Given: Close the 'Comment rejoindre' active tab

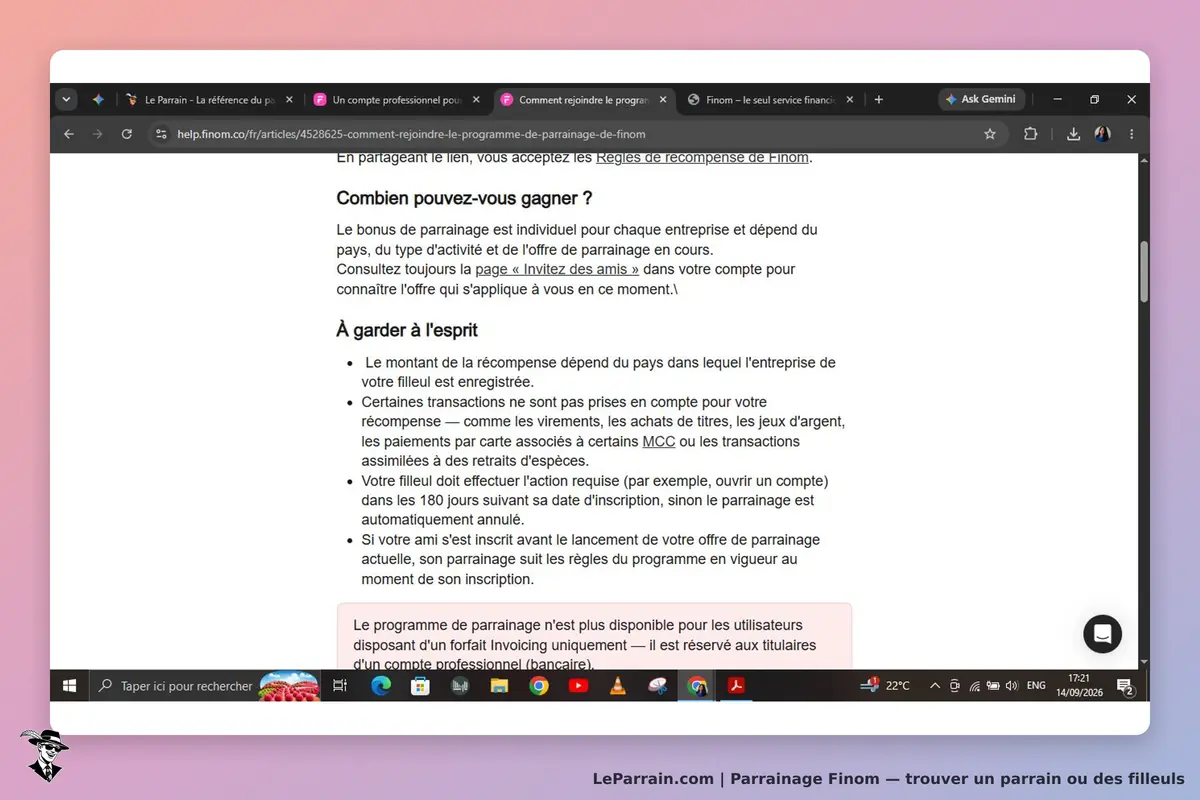Looking at the screenshot, I should [x=663, y=100].
